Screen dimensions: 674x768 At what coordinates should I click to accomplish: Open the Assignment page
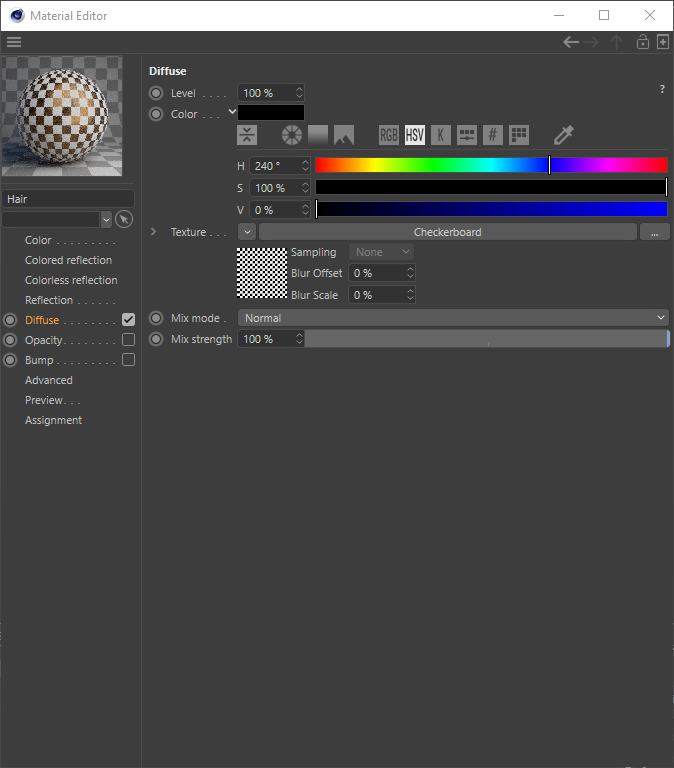click(x=53, y=420)
